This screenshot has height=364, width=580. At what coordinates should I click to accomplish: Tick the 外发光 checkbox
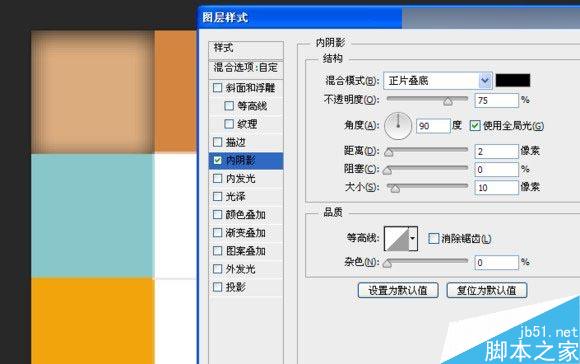point(218,269)
